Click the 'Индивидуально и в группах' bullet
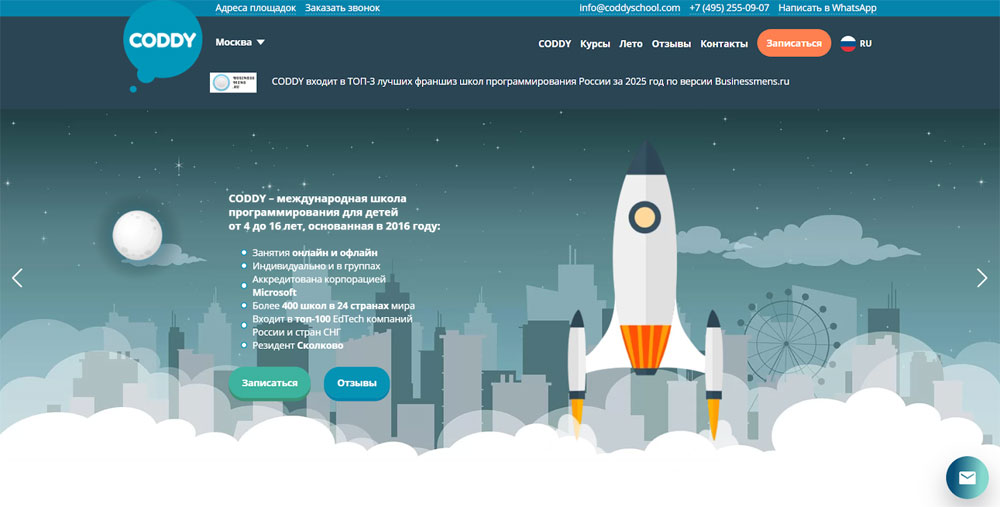The height and width of the screenshot is (507, 1000). (316, 266)
